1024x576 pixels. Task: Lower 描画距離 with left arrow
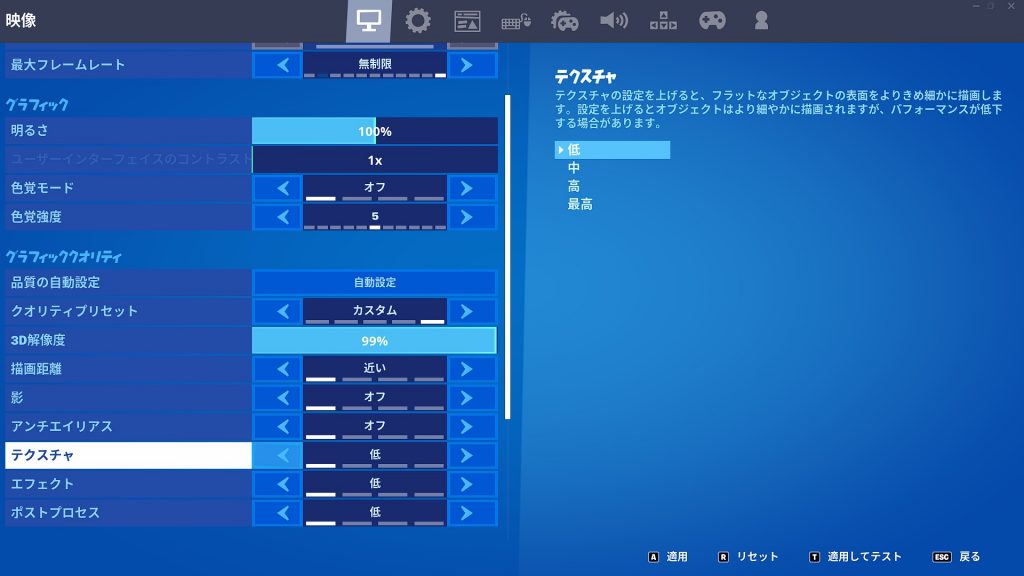click(x=278, y=369)
